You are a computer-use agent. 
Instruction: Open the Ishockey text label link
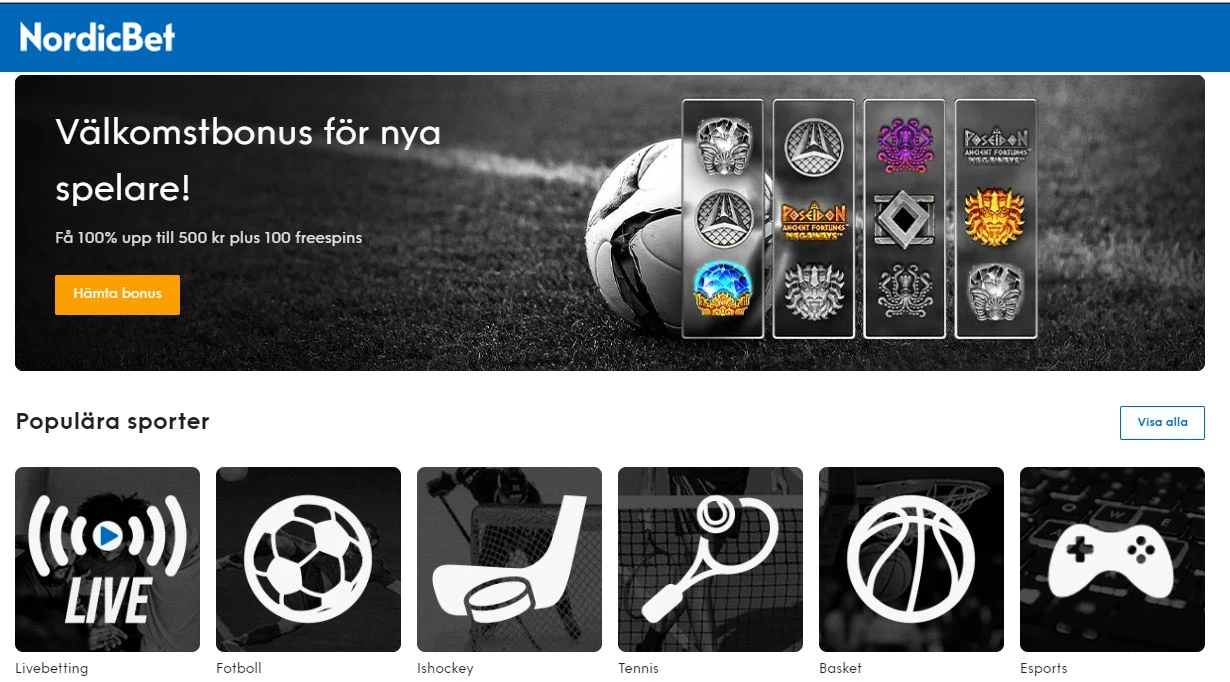(445, 668)
